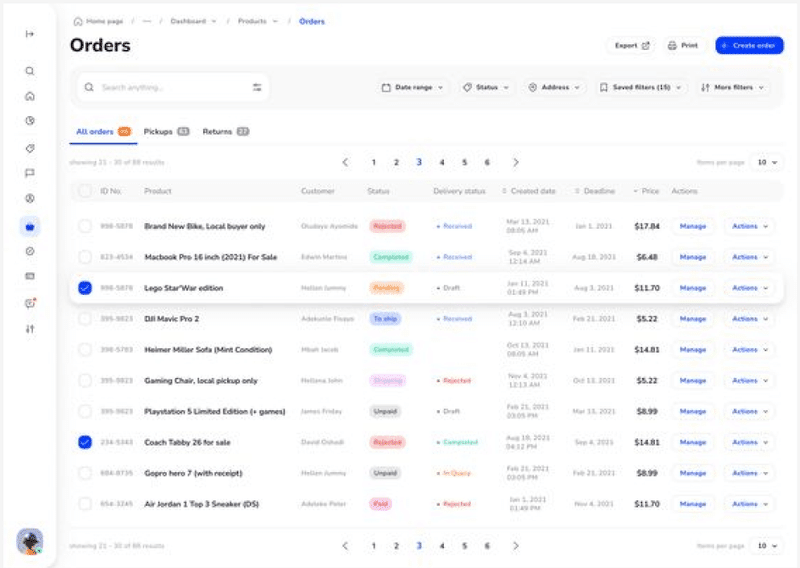Open the sidebar price tag icon
This screenshot has height=568, width=800.
point(30,149)
